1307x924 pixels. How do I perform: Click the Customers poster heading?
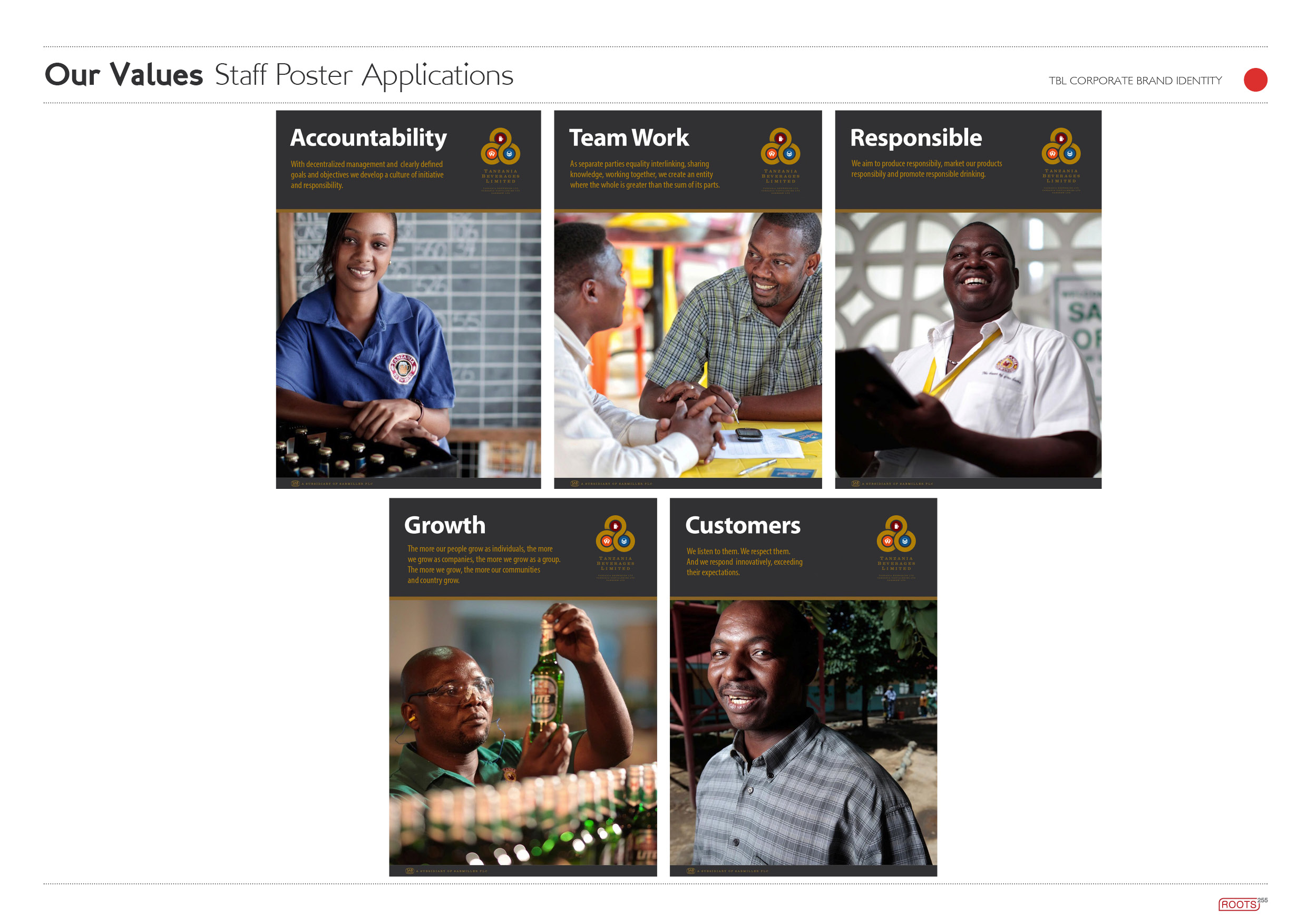[x=743, y=525]
